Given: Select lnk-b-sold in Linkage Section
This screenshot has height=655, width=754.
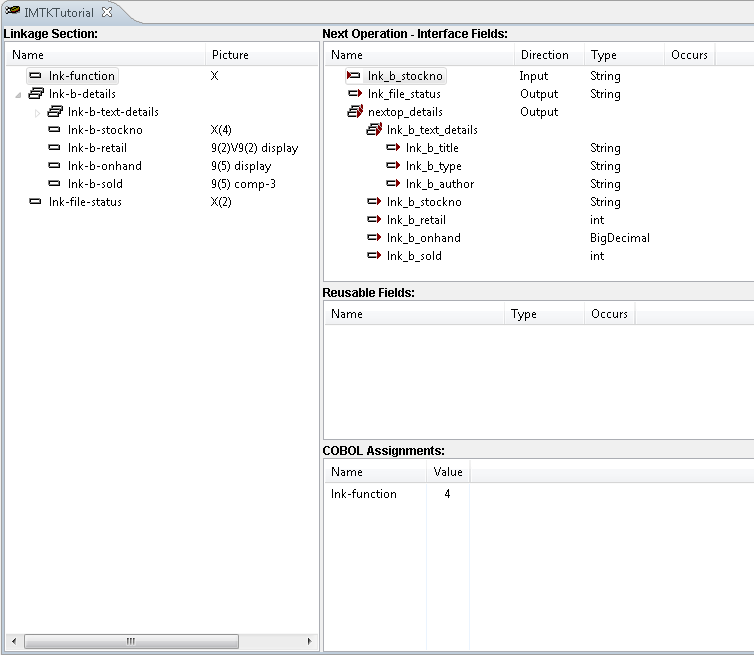Looking at the screenshot, I should click(95, 184).
